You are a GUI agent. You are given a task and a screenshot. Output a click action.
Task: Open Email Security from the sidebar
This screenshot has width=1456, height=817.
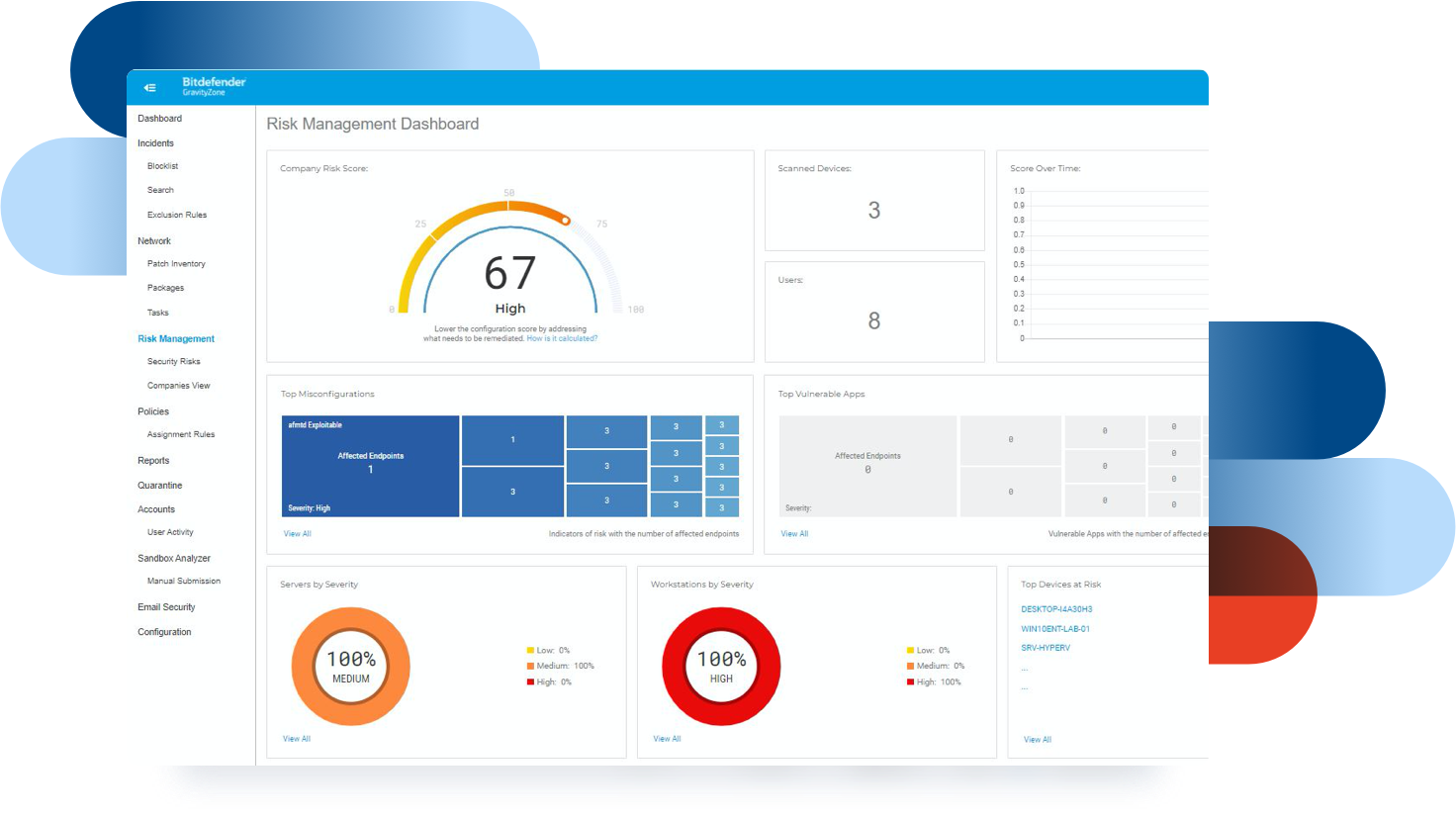pos(166,607)
